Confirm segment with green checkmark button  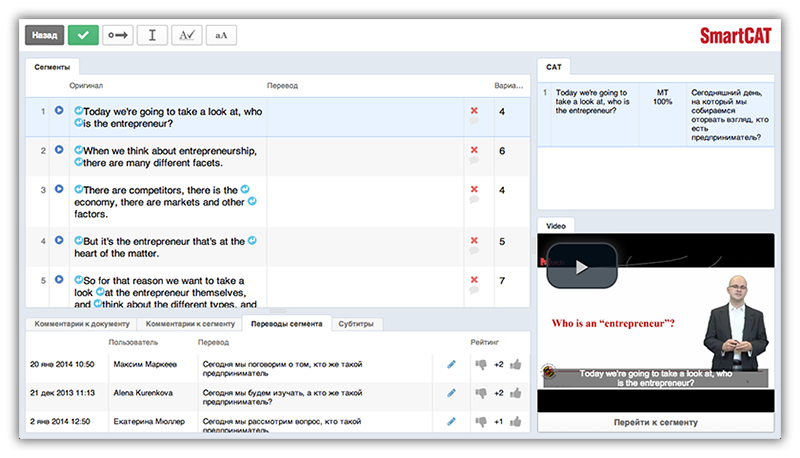(83, 35)
